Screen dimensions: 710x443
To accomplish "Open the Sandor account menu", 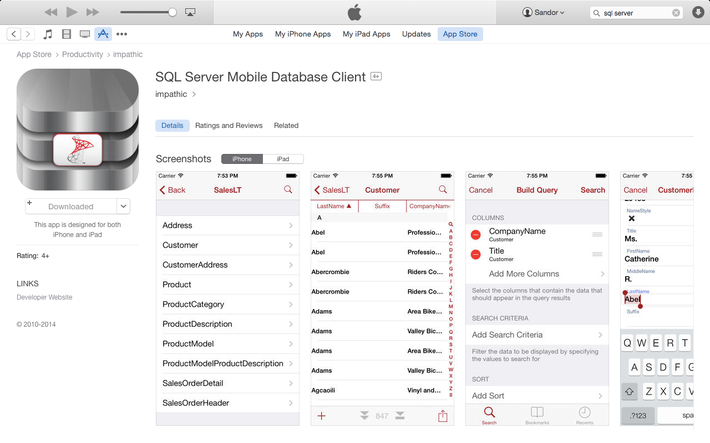I will 543,12.
